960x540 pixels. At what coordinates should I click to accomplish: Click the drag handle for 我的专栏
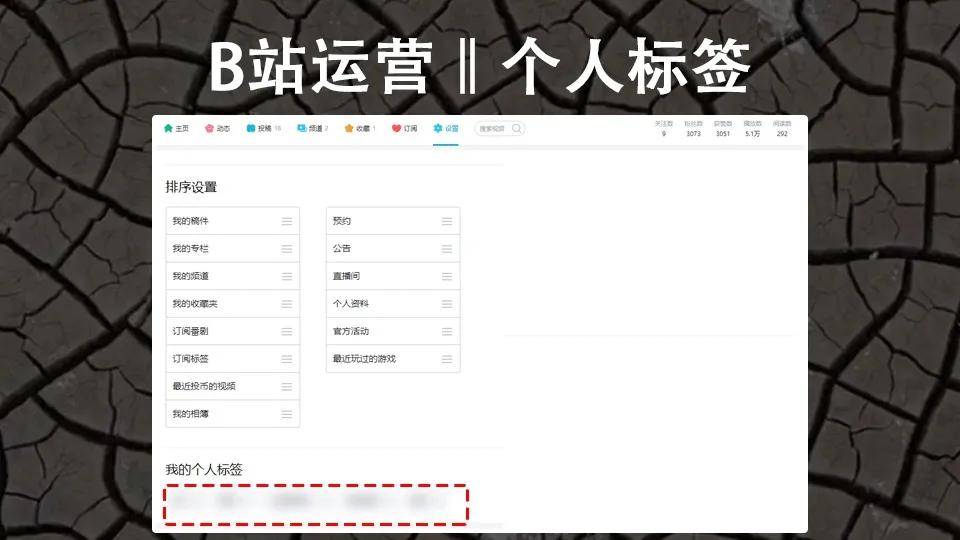tap(287, 249)
